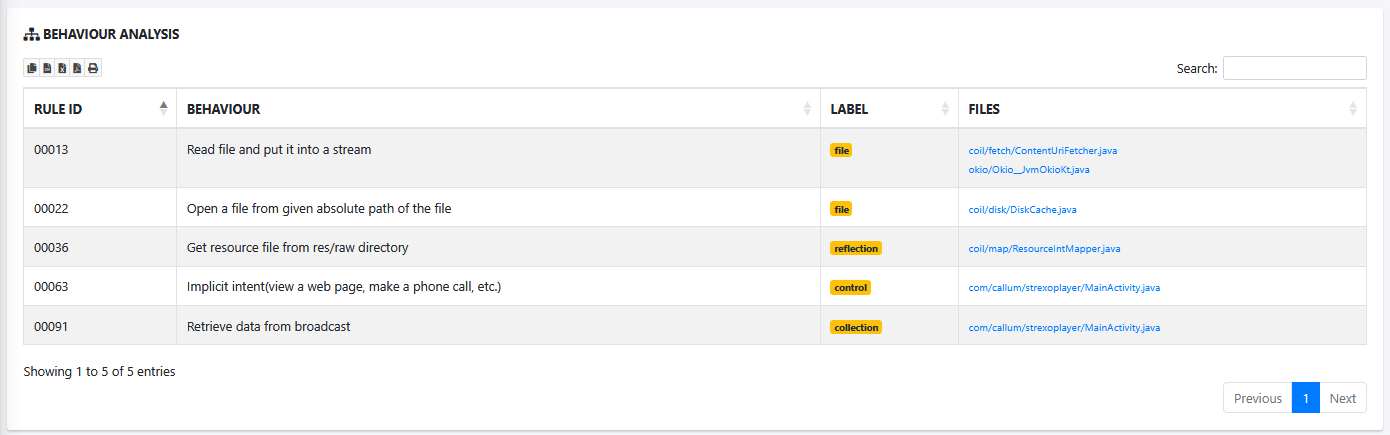Viewport: 1390px width, 435px height.
Task: Open coil/fetch/ContentUriFetcher.java link
Action: [x=1043, y=150]
